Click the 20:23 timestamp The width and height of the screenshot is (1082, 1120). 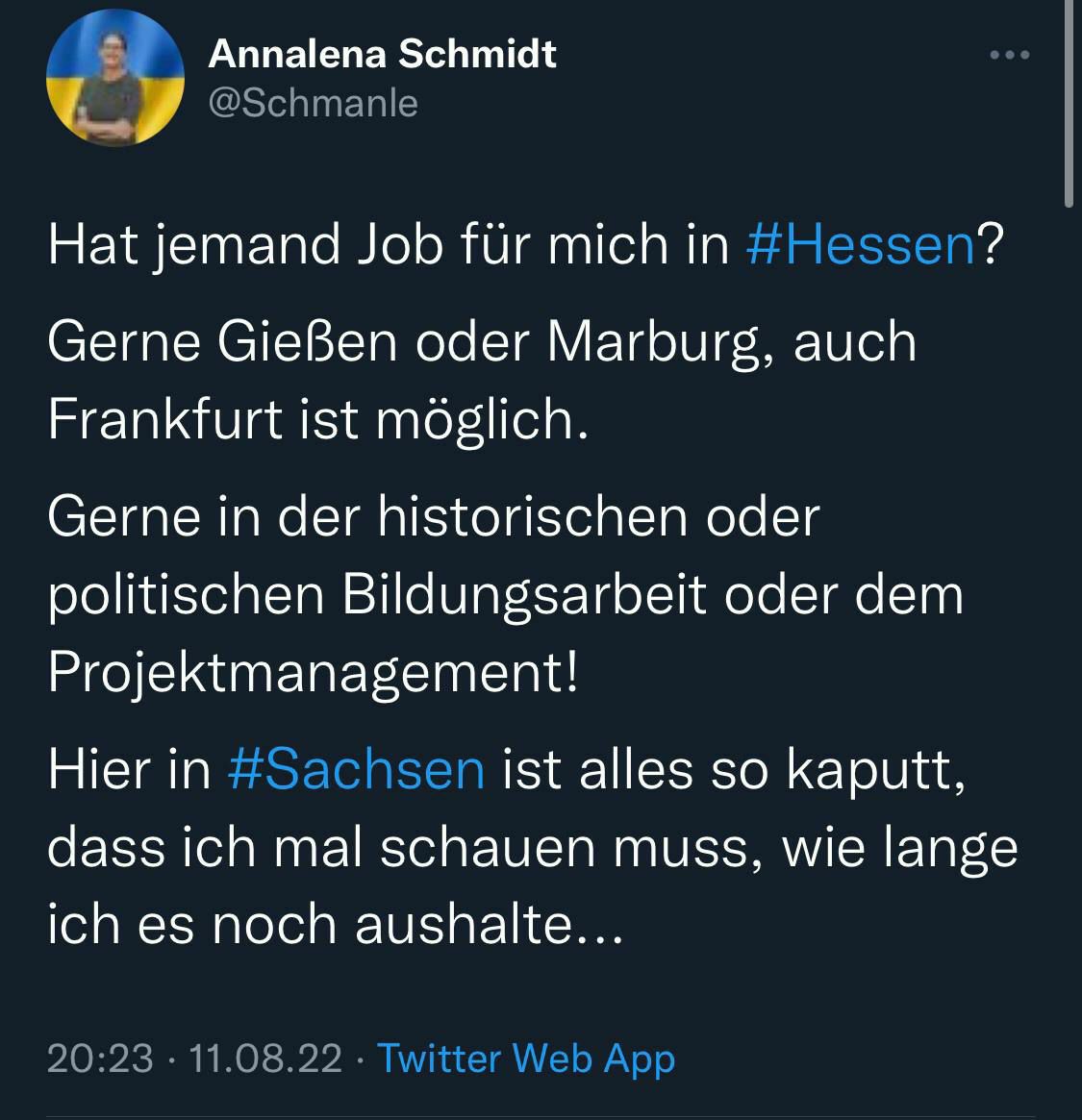(x=100, y=1058)
